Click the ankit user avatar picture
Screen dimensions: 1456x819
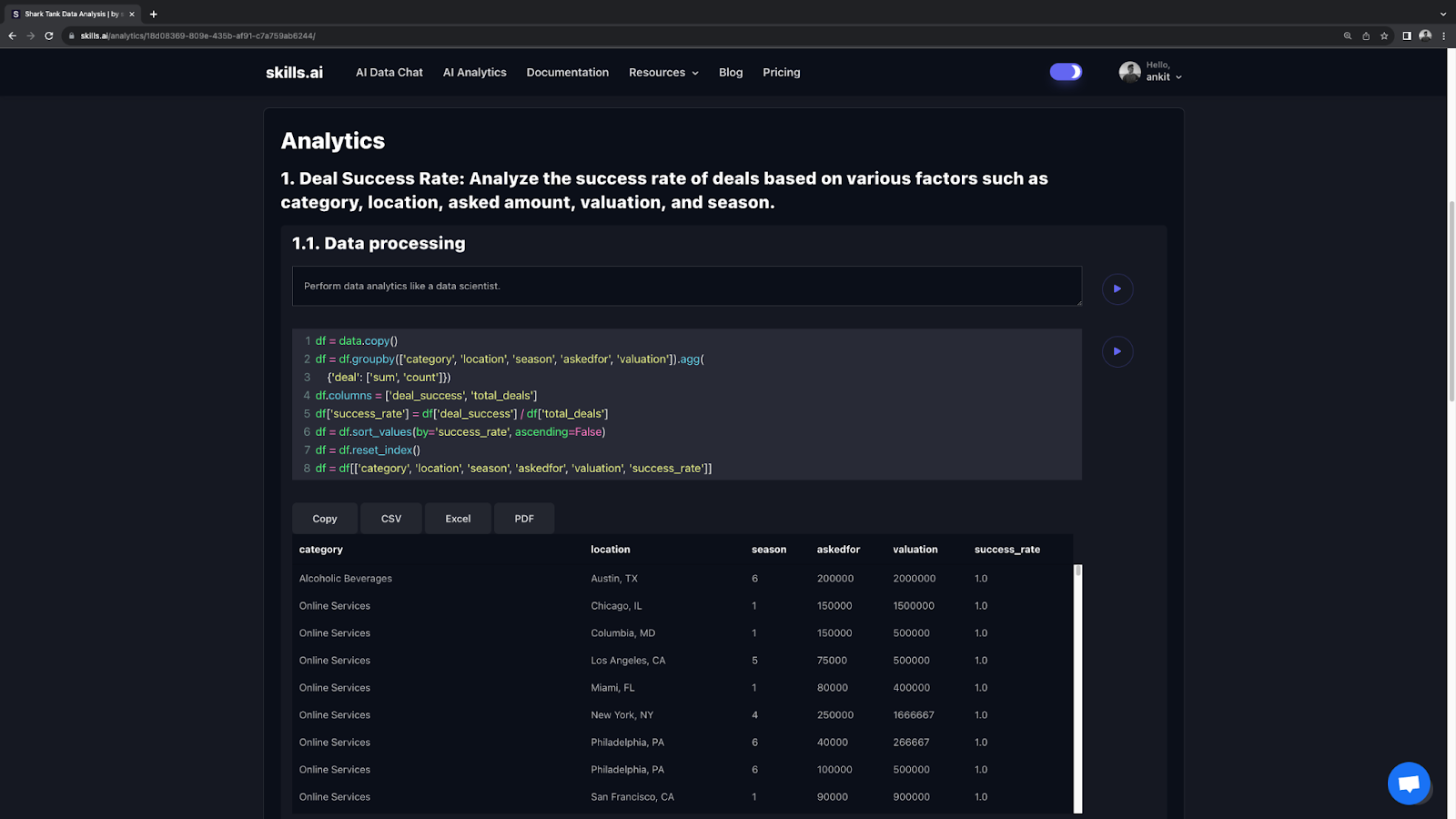click(x=1129, y=72)
